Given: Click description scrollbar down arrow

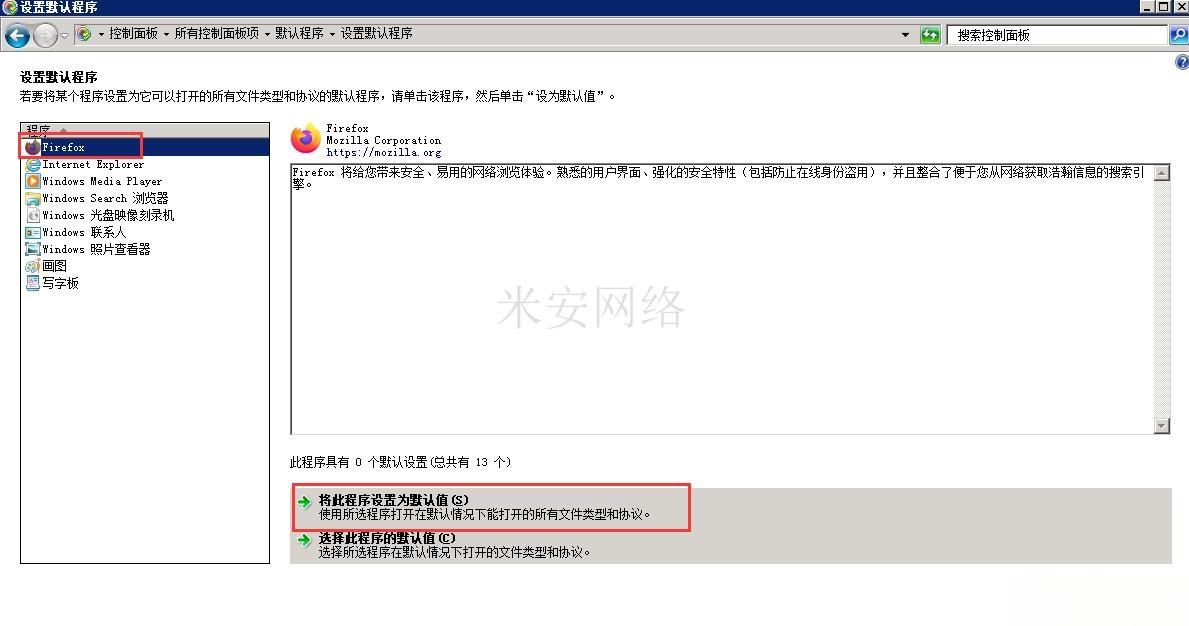Looking at the screenshot, I should click(x=1162, y=426).
